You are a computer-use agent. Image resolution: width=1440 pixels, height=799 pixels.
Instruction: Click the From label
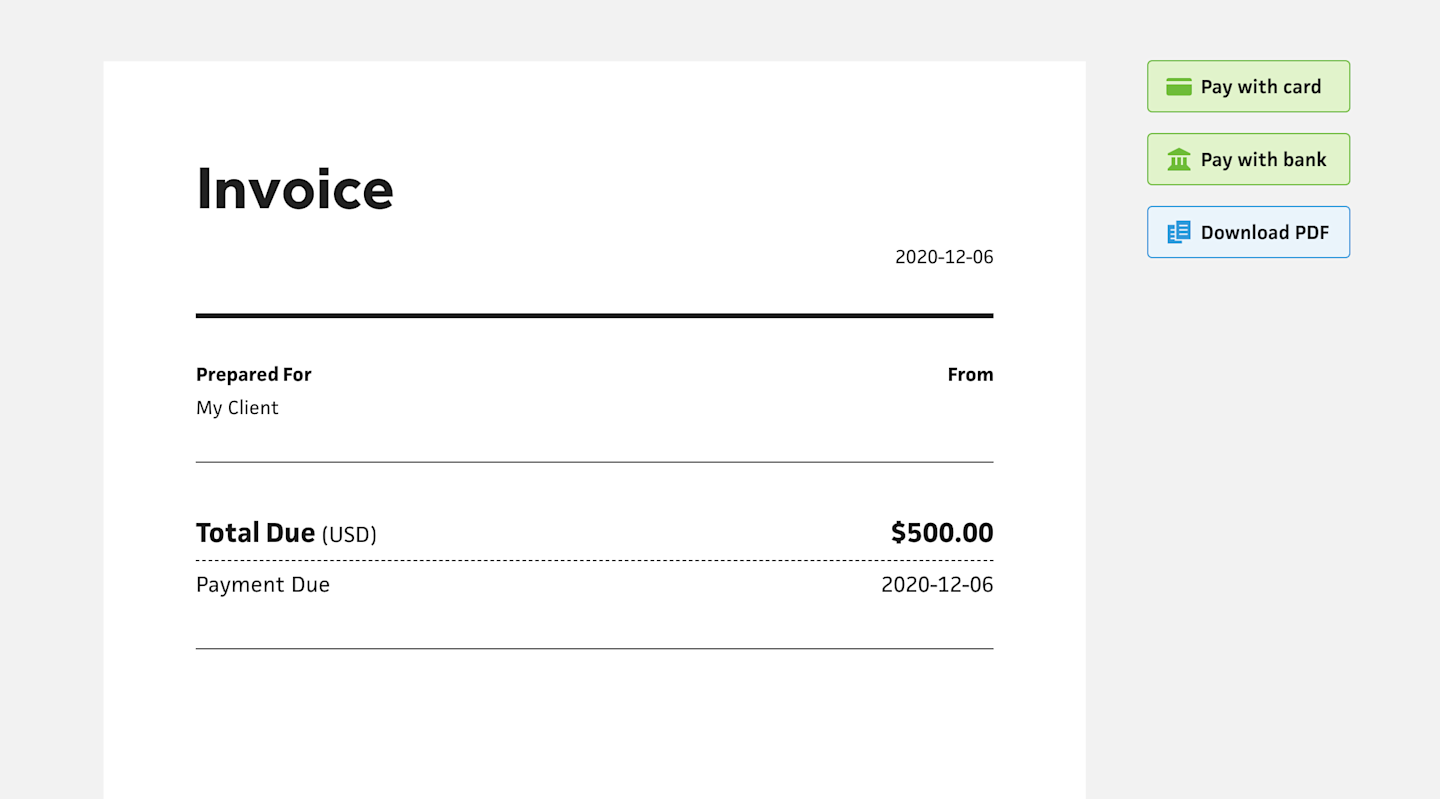tap(970, 375)
